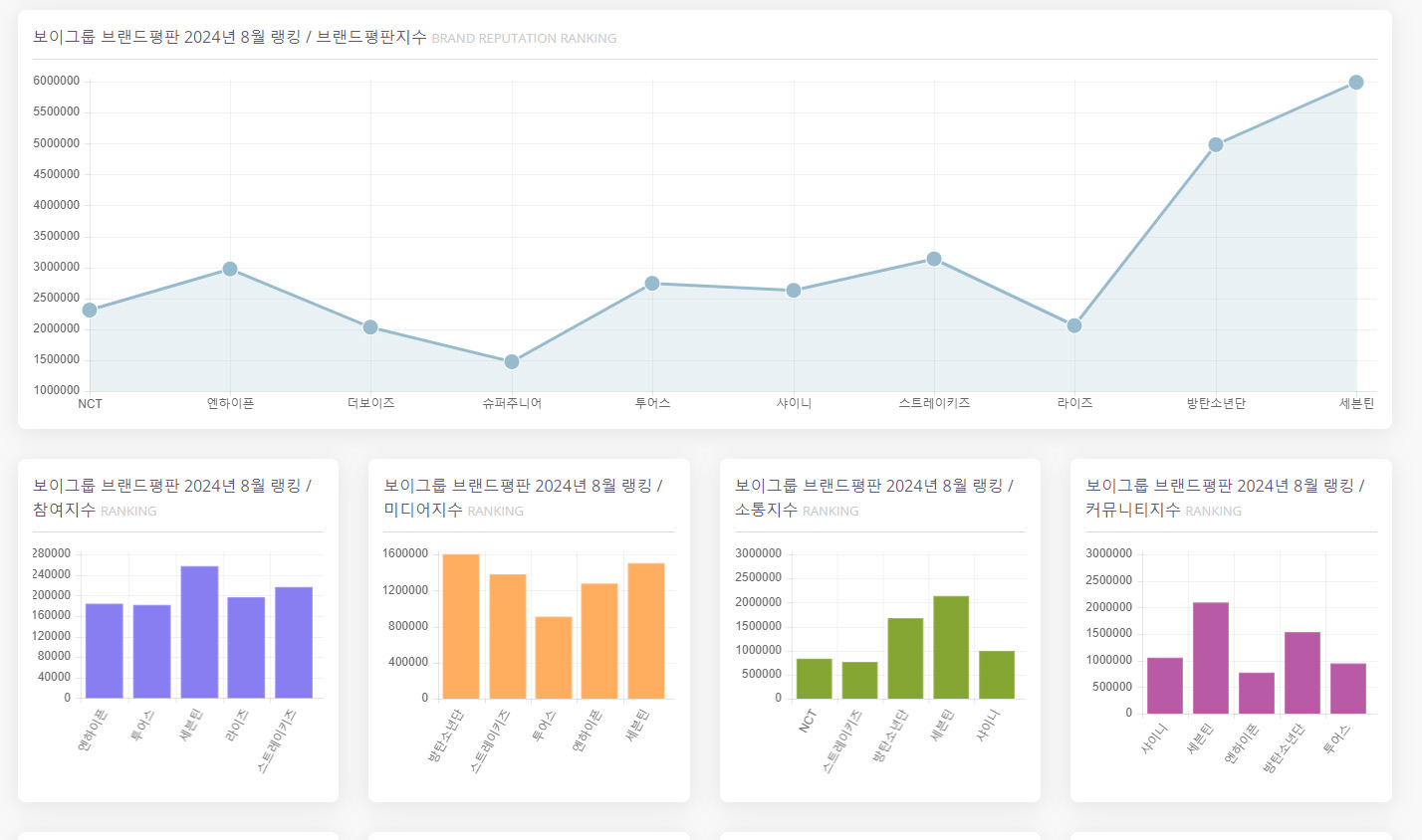Screen dimensions: 1422x840
Task: Click the 엔하이픈 data point on the line chart
Action: tap(230, 269)
